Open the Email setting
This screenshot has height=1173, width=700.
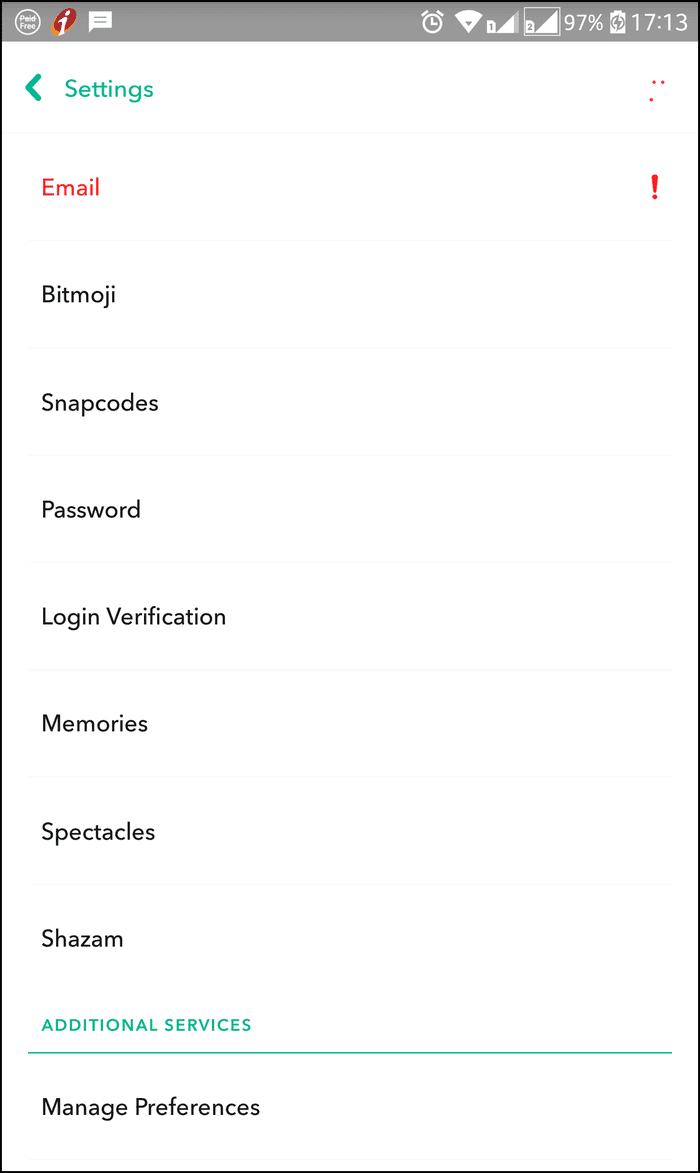[350, 187]
